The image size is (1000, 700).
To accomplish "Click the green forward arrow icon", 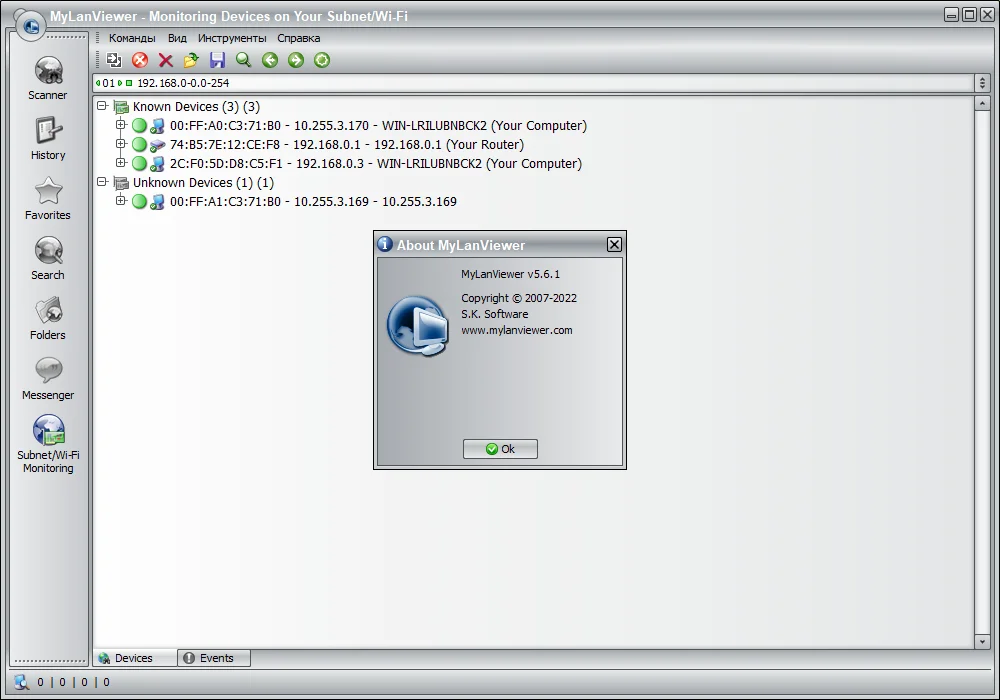I will point(296,60).
